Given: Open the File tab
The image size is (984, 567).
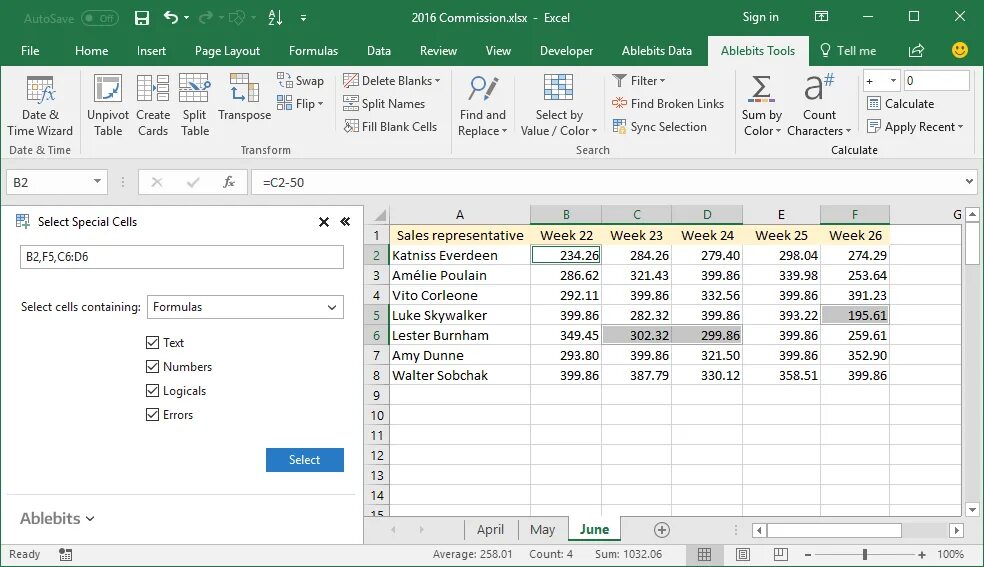Looking at the screenshot, I should point(30,51).
